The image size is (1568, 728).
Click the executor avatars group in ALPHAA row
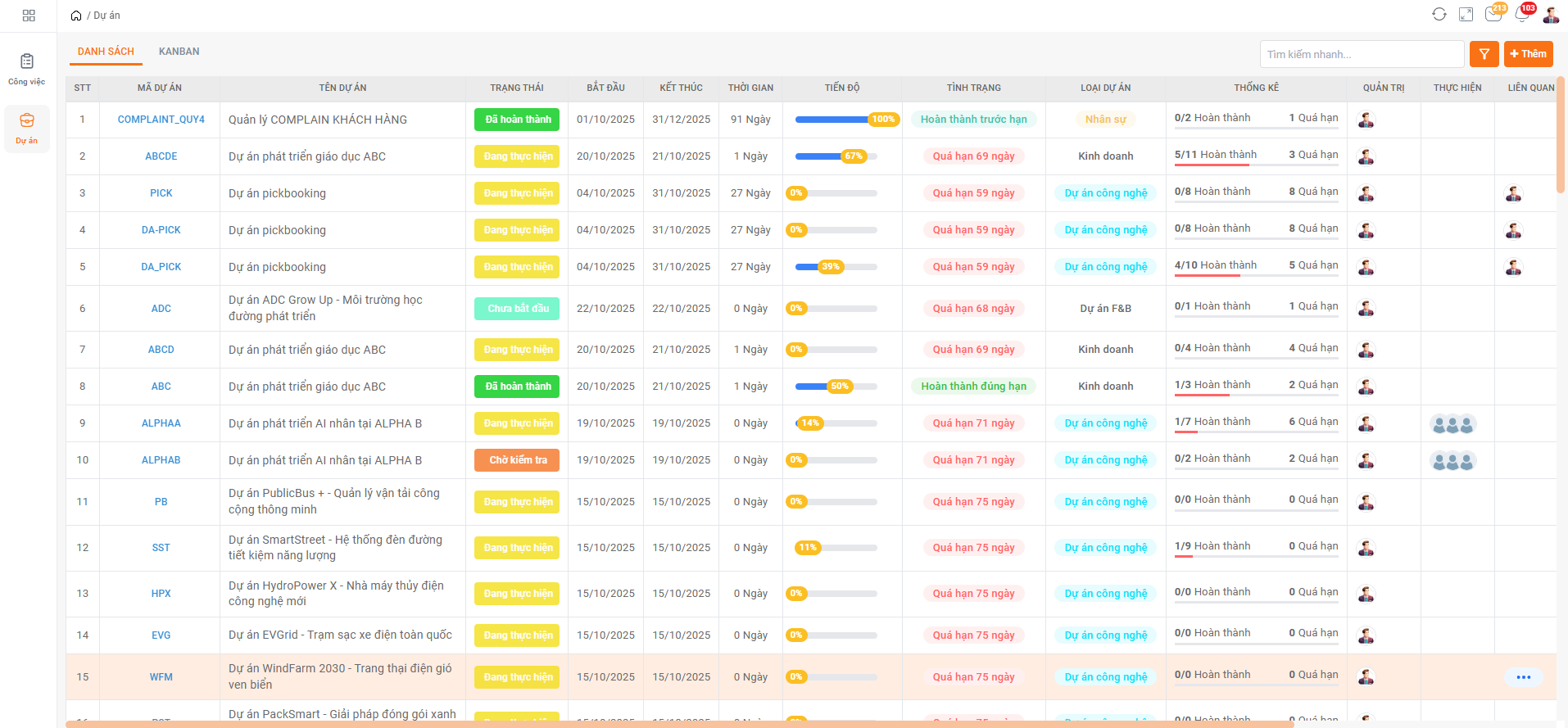pos(1452,424)
